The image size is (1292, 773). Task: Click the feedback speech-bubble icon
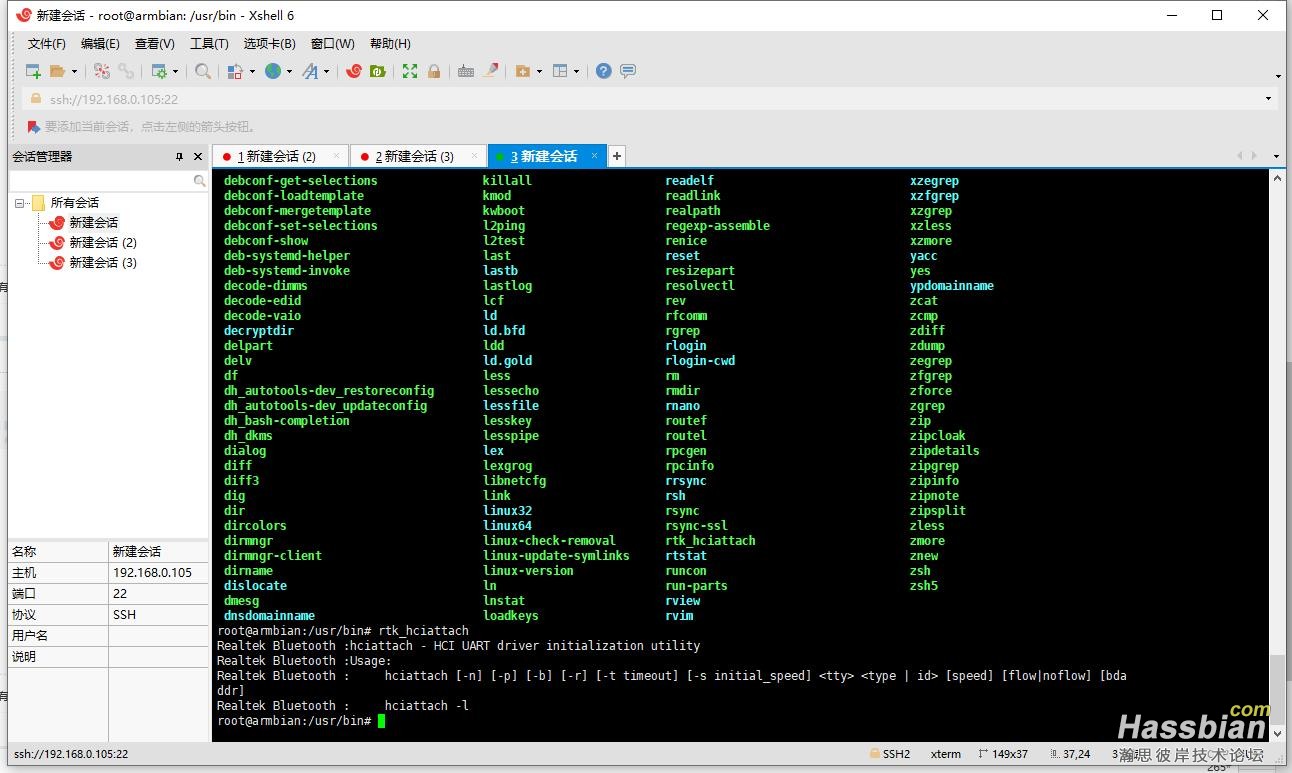pos(628,71)
